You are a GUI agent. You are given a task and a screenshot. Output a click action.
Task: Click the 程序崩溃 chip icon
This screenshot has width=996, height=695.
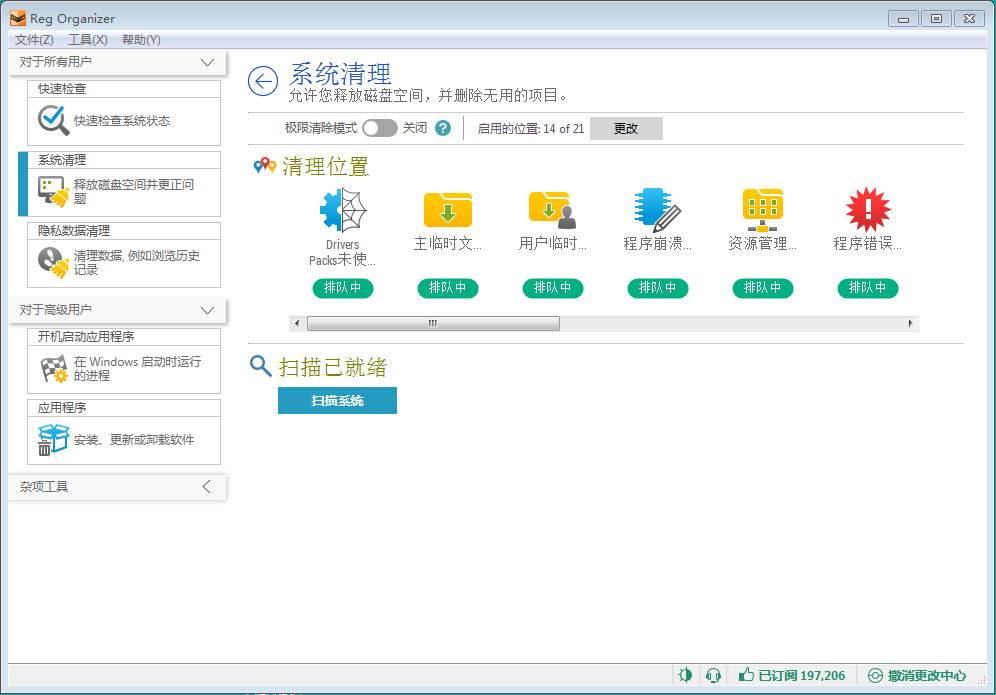[657, 211]
